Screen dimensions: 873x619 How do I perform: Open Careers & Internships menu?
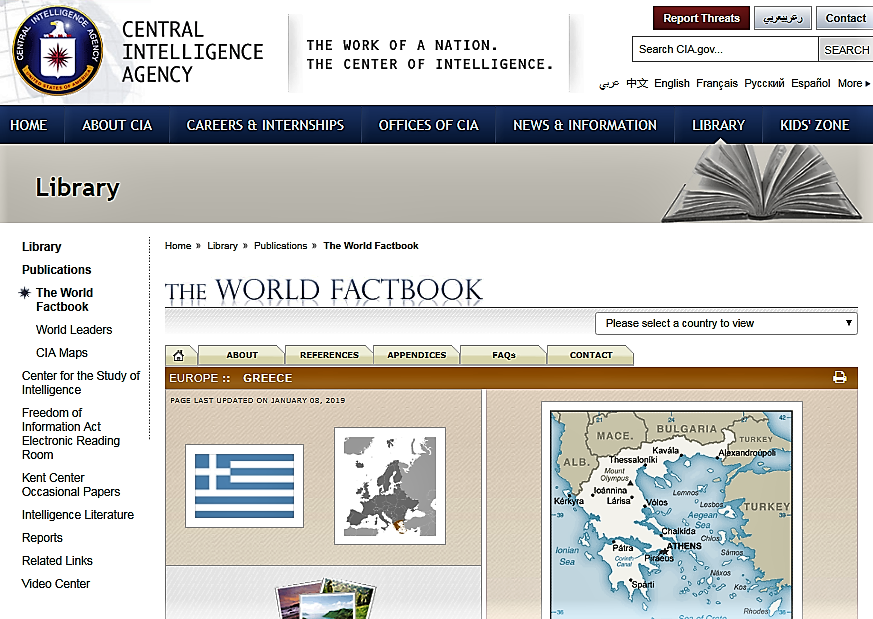[265, 125]
